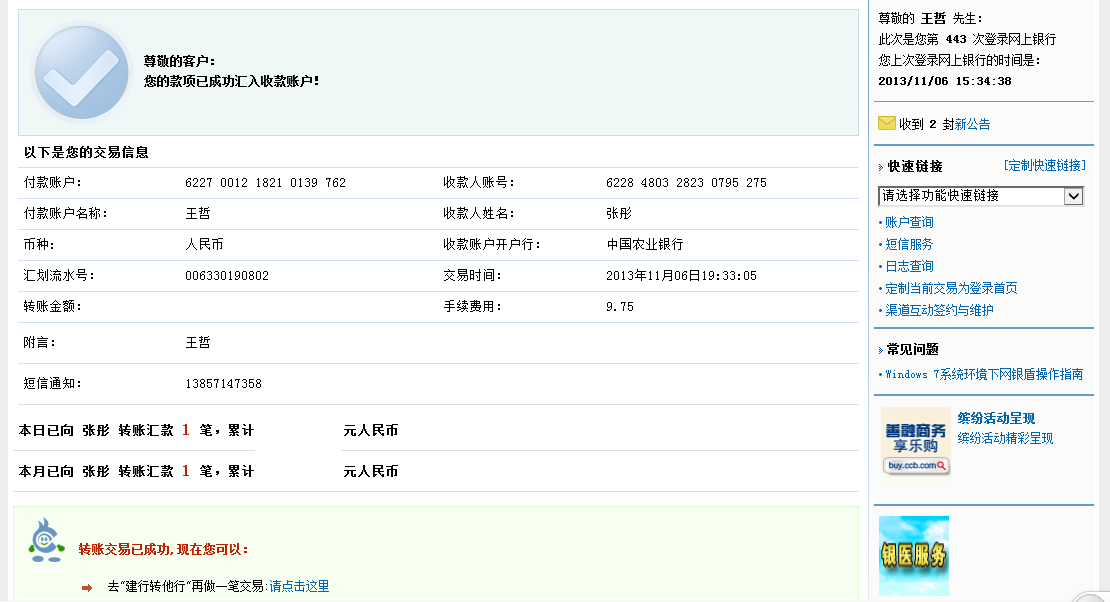Viewport: 1110px width, 602px height.
Task: Open 渠道互动签约与维护 link
Action: (939, 310)
